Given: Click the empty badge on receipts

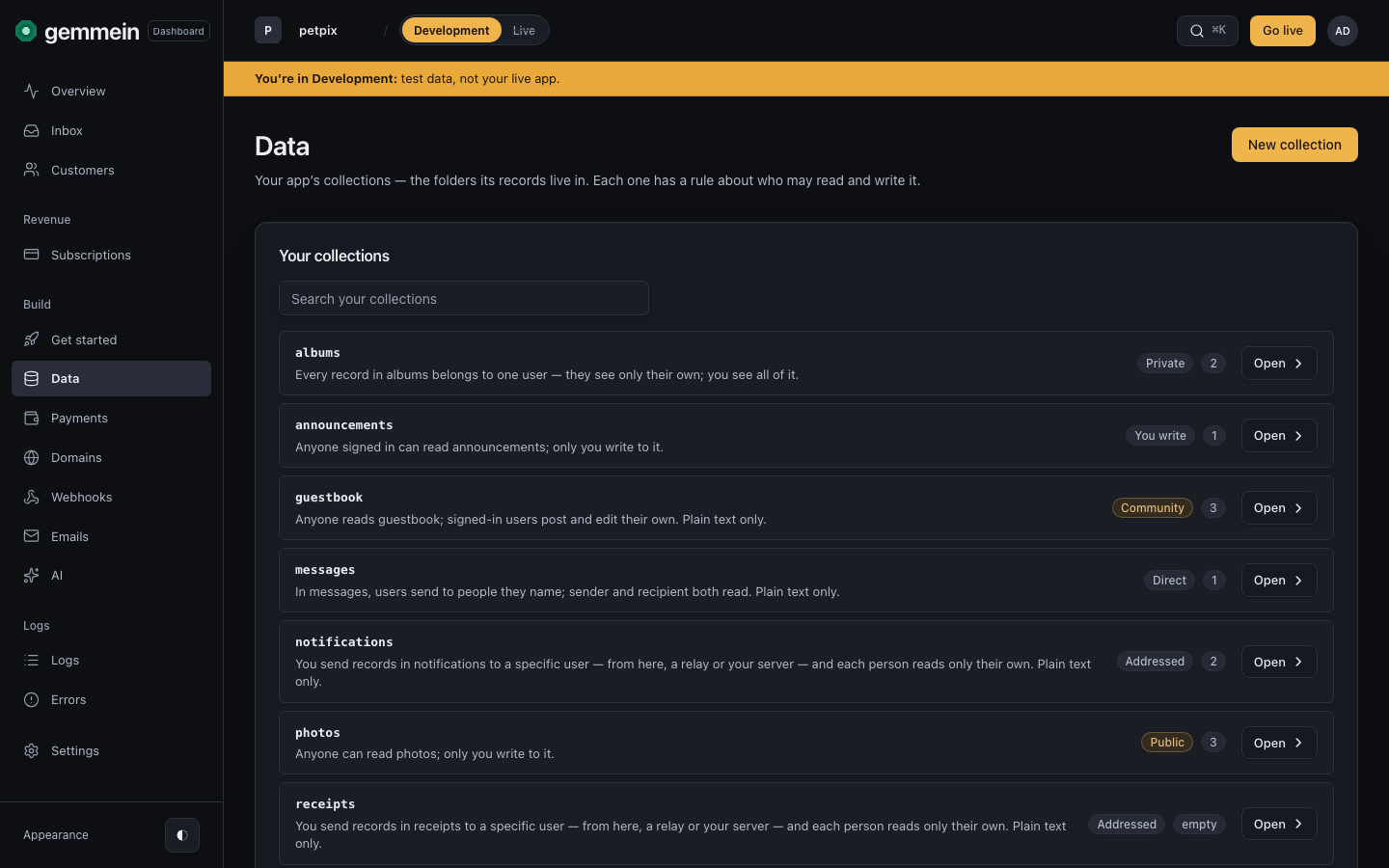Looking at the screenshot, I should click(1200, 825).
